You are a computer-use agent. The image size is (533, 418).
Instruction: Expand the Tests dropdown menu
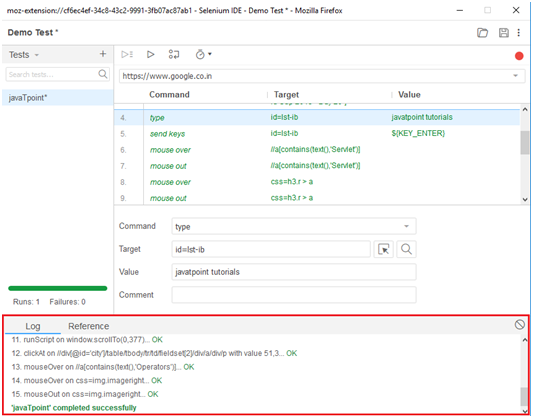pyautogui.click(x=24, y=55)
